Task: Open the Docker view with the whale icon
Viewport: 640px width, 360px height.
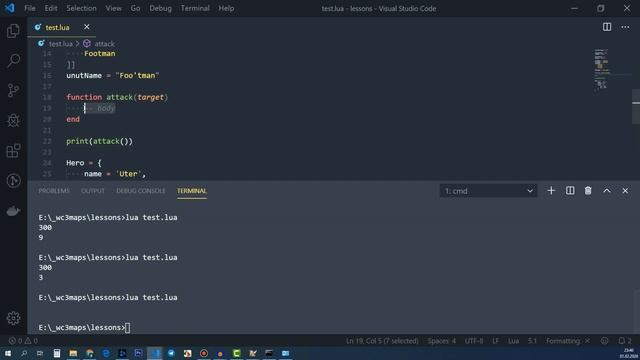Action: (x=13, y=211)
